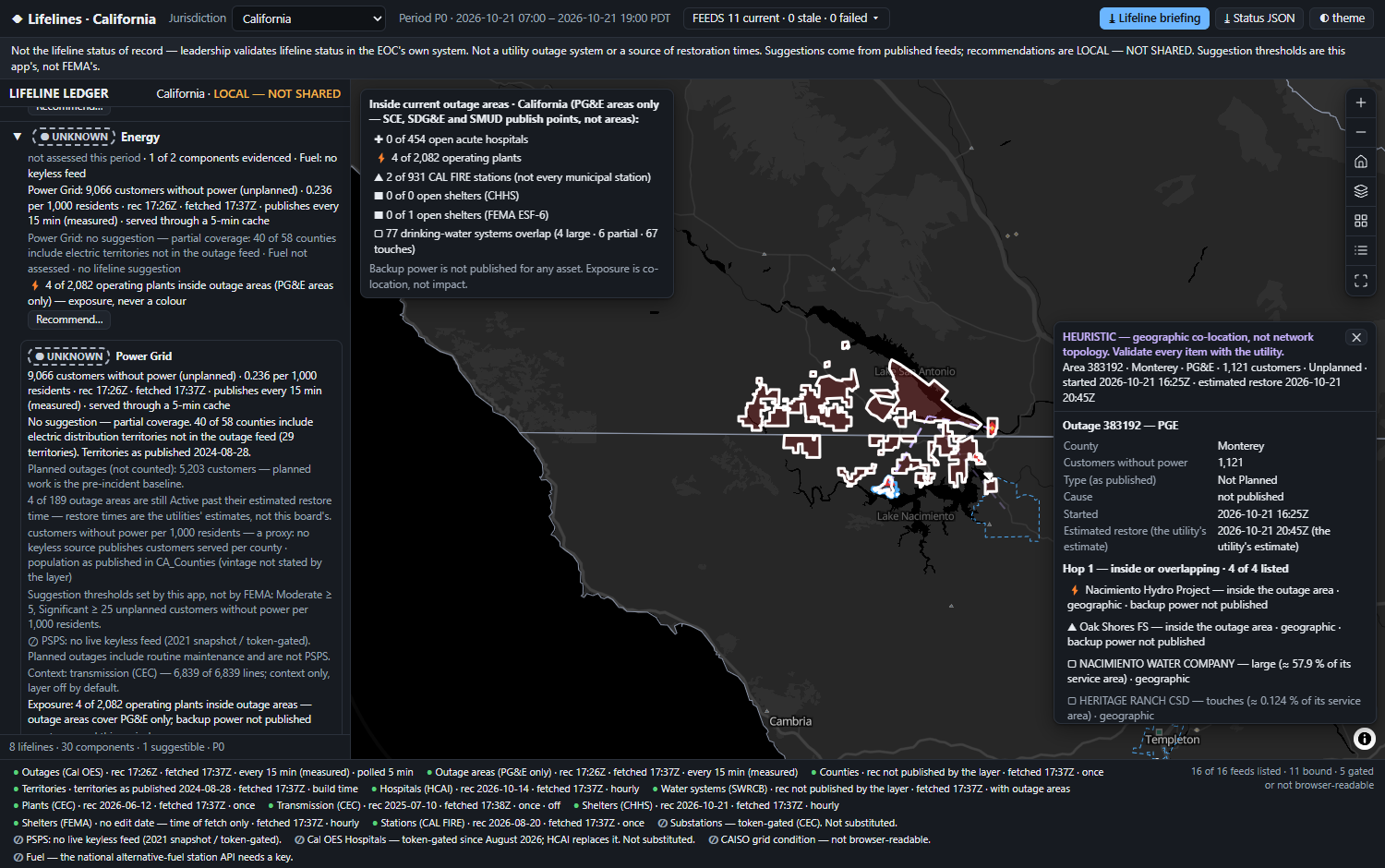Click the Oak Shores FS triangle icon
Screen dimensions: 1385x868
click(x=1072, y=627)
